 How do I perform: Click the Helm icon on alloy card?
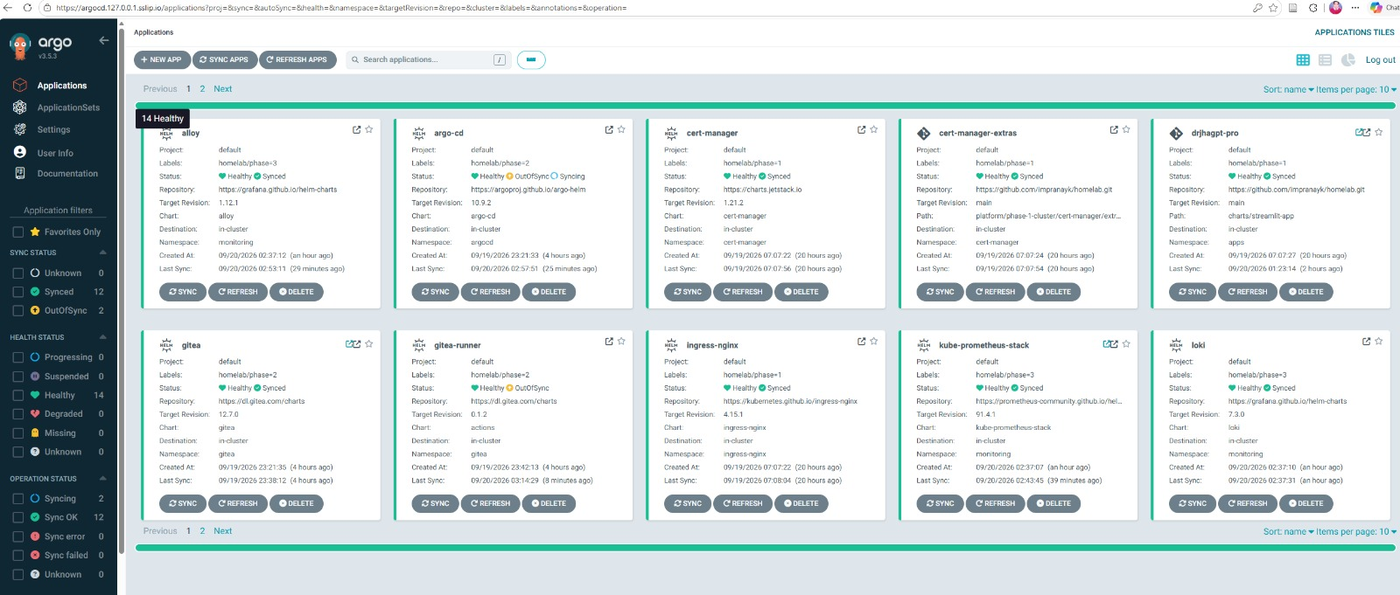[166, 132]
